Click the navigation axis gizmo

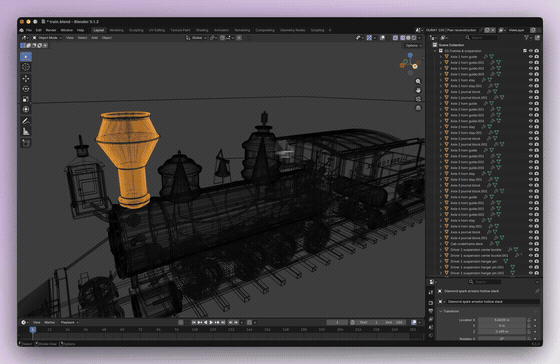pyautogui.click(x=410, y=64)
